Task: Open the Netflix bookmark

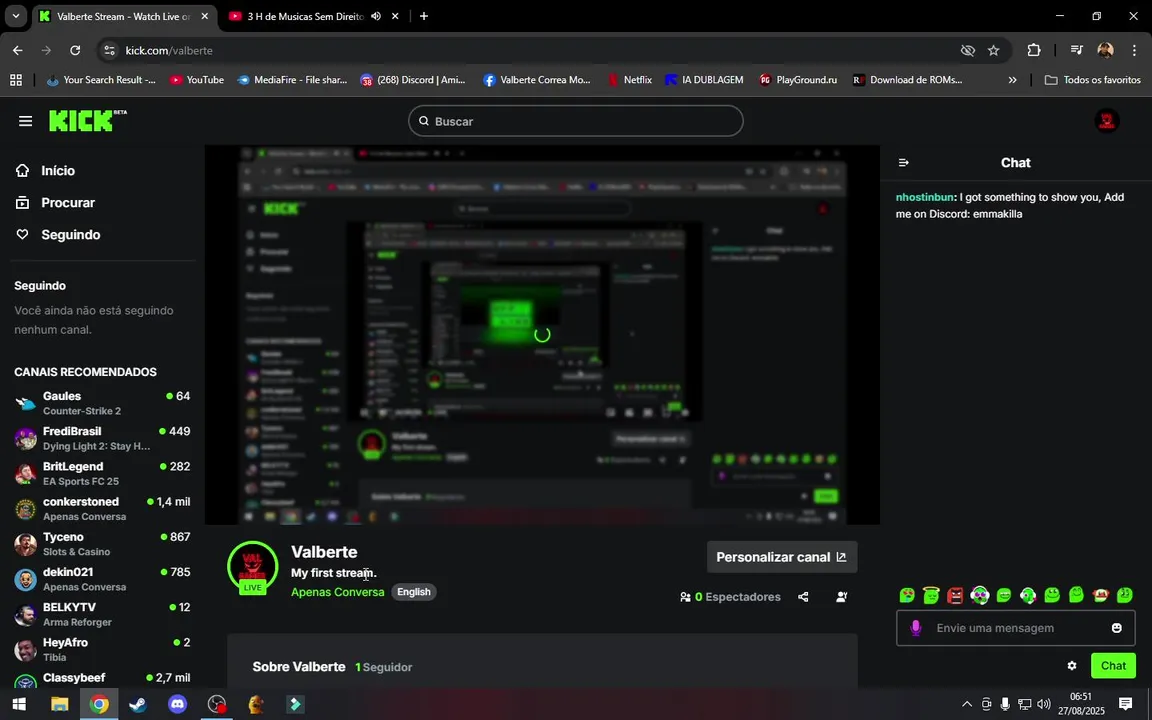Action: 630,80
